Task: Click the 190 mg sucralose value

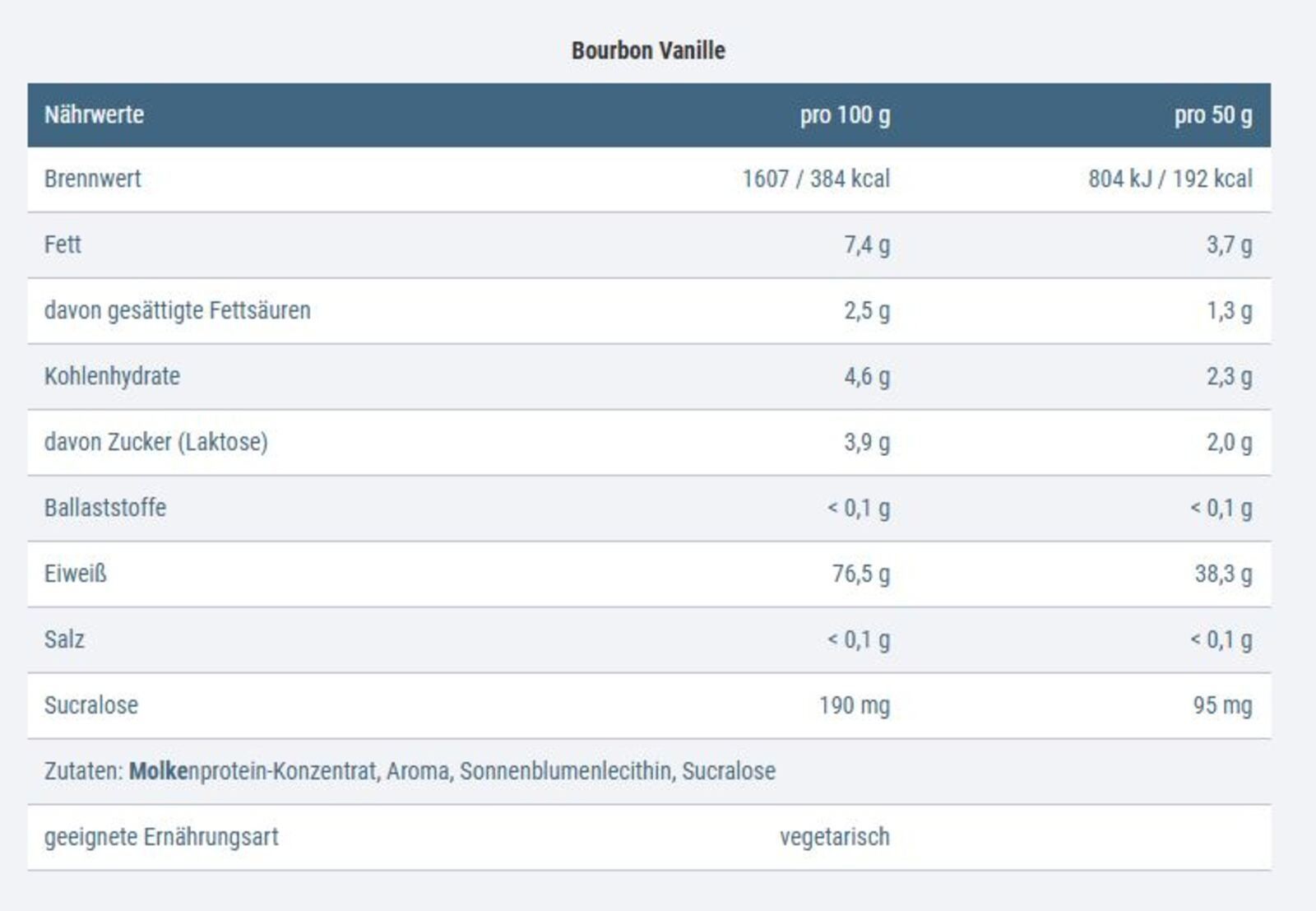Action: coord(854,705)
